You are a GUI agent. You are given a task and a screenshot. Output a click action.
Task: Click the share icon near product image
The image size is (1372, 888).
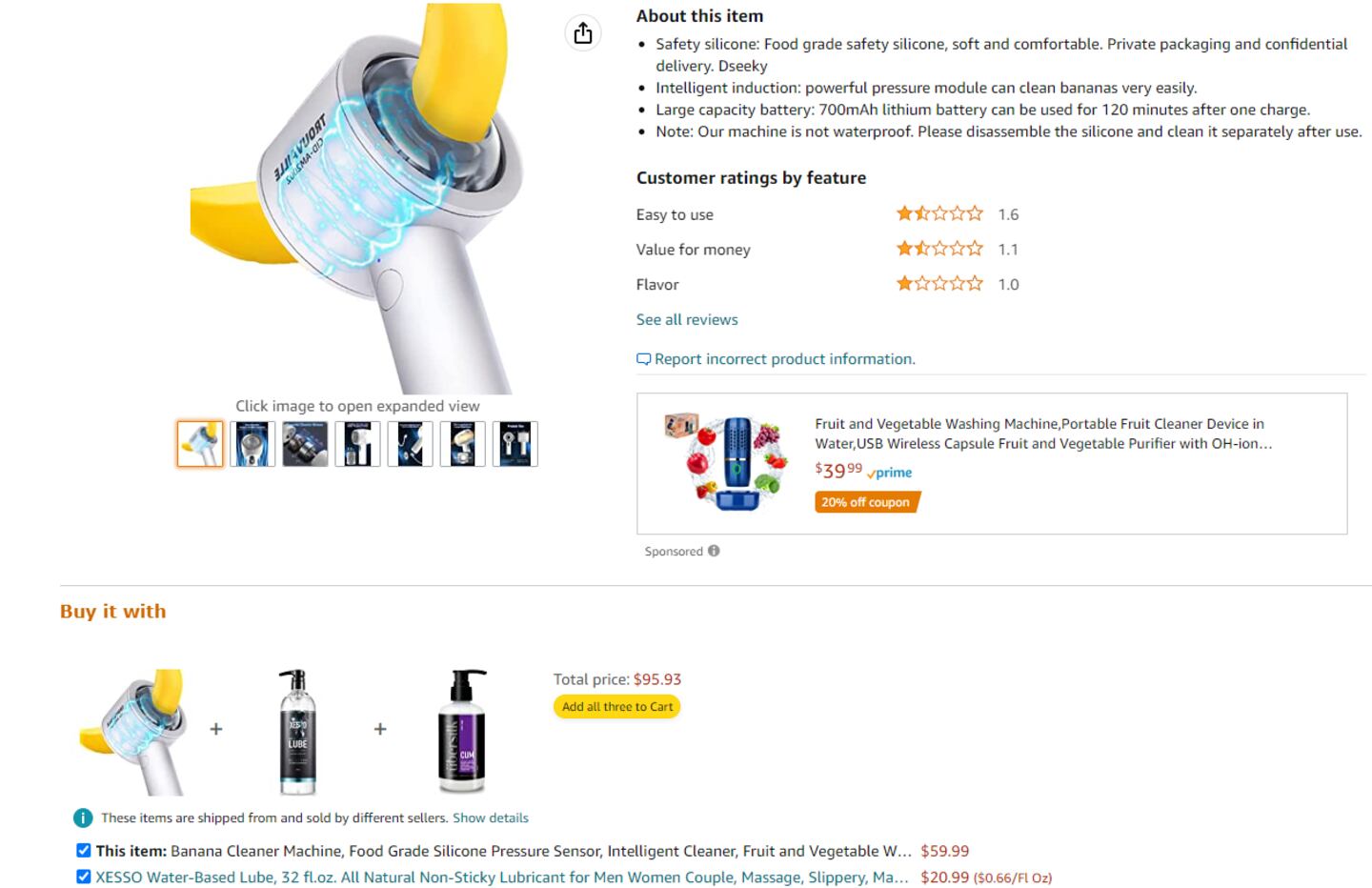[583, 33]
